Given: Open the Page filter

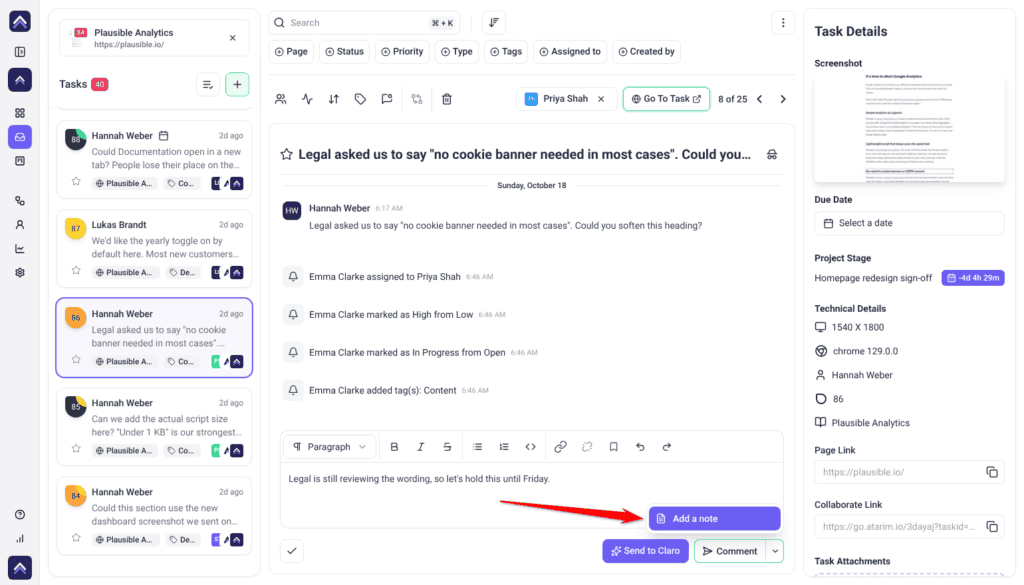Looking at the screenshot, I should pyautogui.click(x=291, y=52).
